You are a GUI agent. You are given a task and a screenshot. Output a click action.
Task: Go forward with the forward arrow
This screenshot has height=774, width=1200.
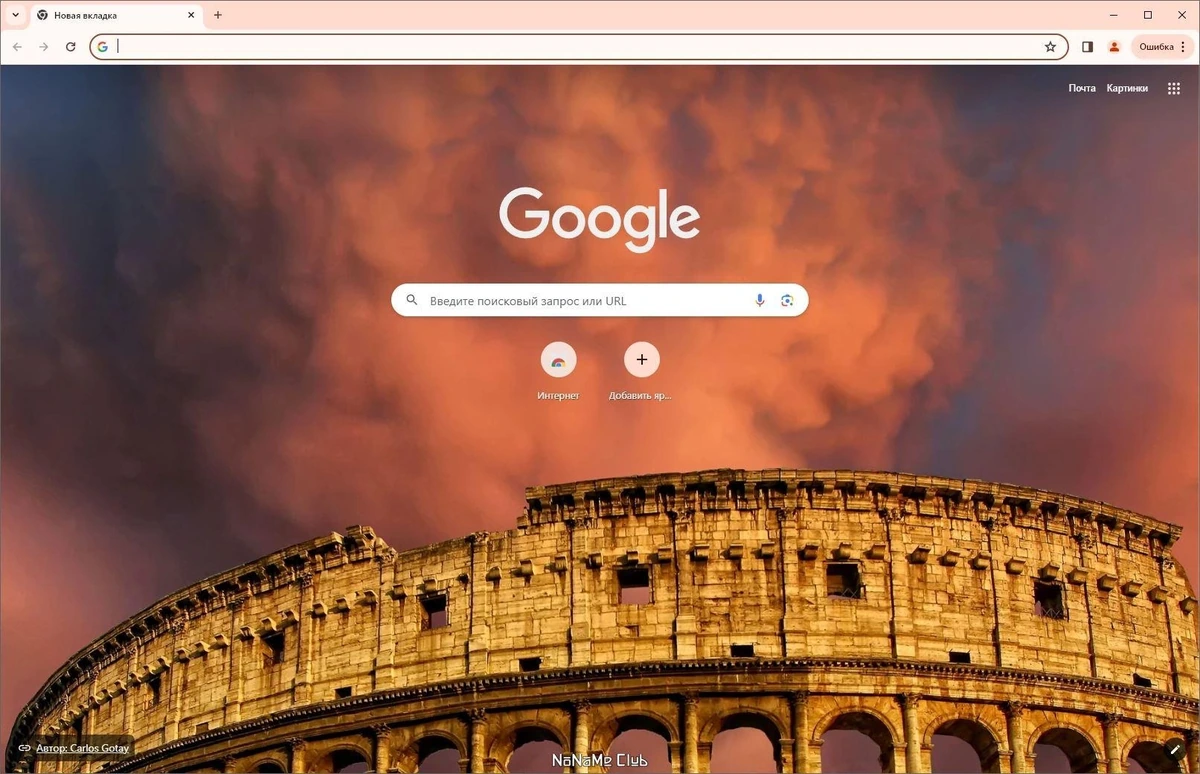click(x=43, y=47)
